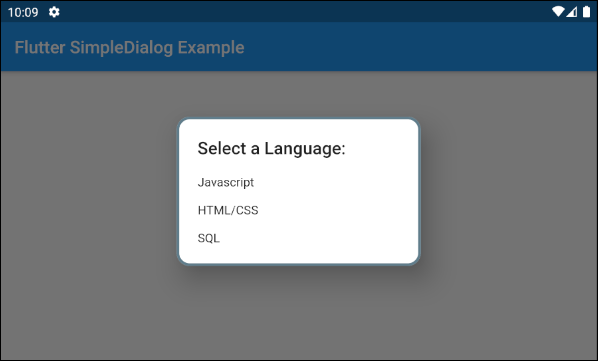Tap the cellular signal strength icon
598x361 pixels.
tap(571, 12)
